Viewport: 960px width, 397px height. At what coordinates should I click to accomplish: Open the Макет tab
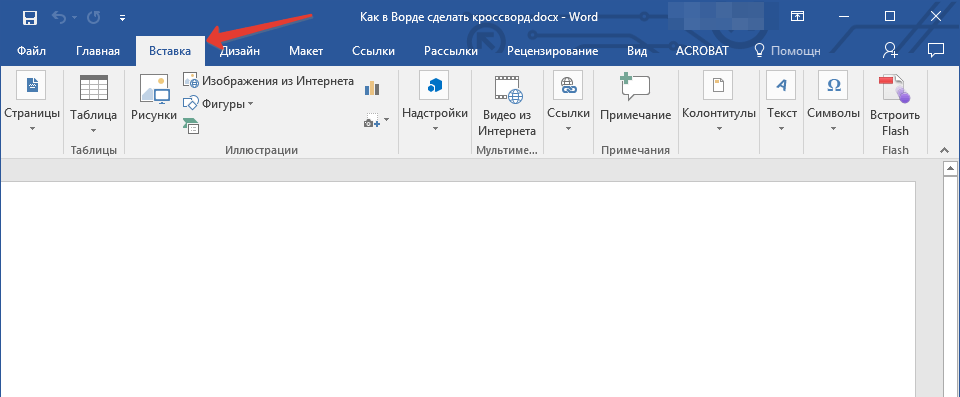(306, 51)
